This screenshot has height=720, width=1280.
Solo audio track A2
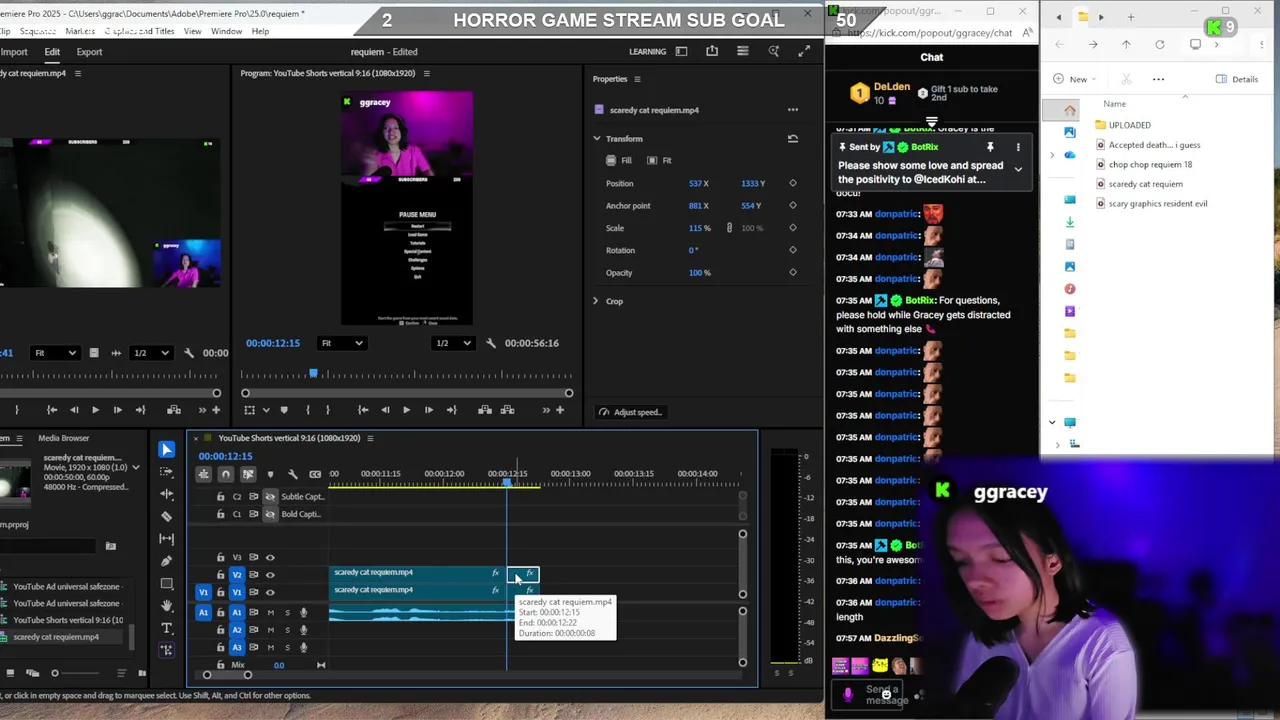(x=287, y=630)
